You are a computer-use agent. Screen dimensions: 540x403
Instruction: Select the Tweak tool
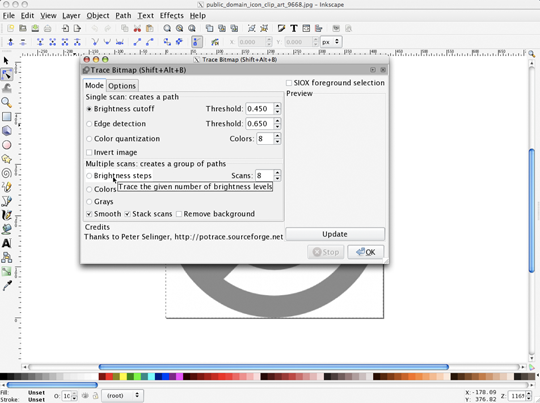[7, 88]
